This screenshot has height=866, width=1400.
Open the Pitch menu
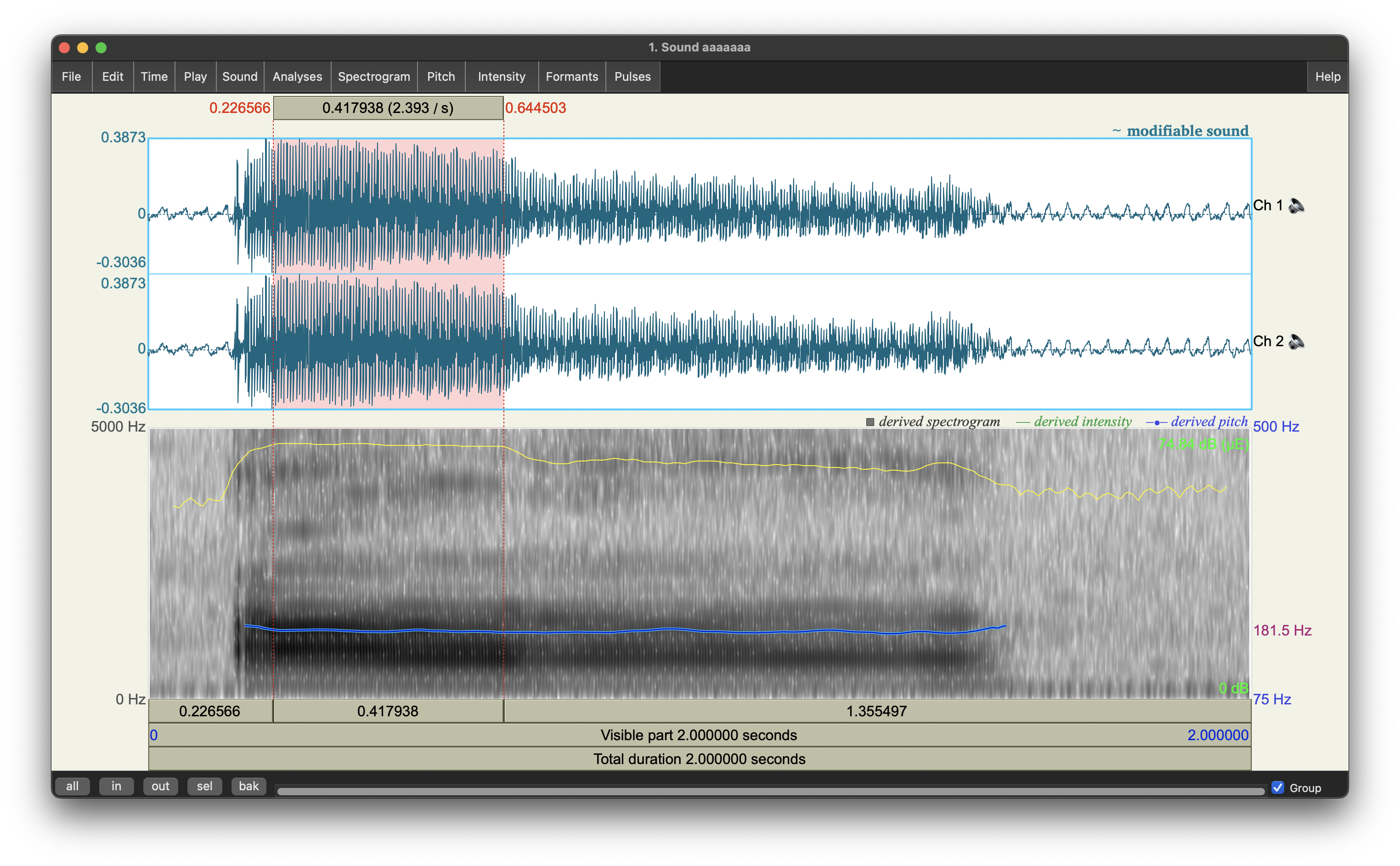coord(440,77)
